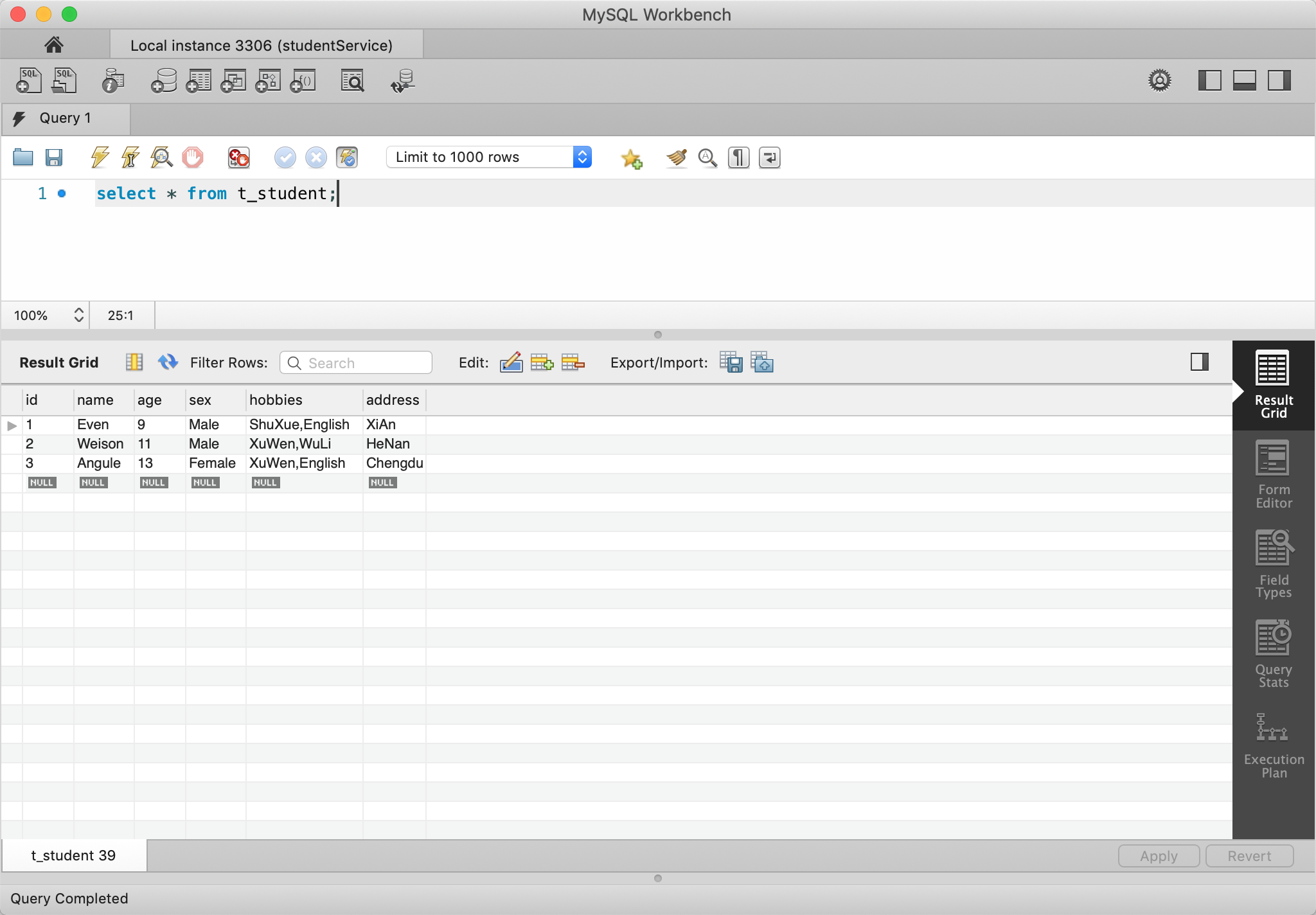Reconnect to DBMS icon

click(403, 81)
